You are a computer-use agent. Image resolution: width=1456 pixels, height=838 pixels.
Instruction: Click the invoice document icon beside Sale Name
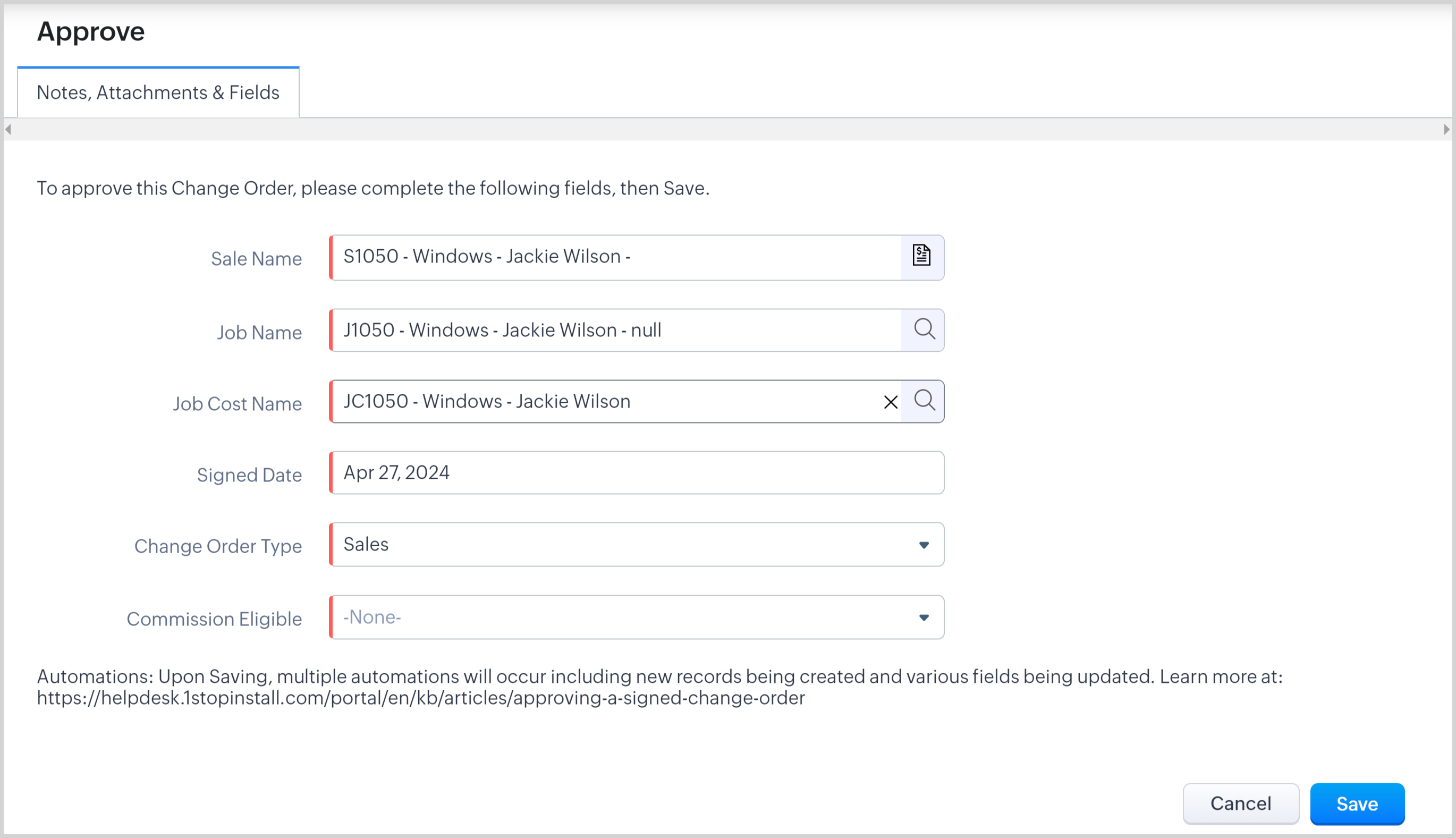(921, 256)
